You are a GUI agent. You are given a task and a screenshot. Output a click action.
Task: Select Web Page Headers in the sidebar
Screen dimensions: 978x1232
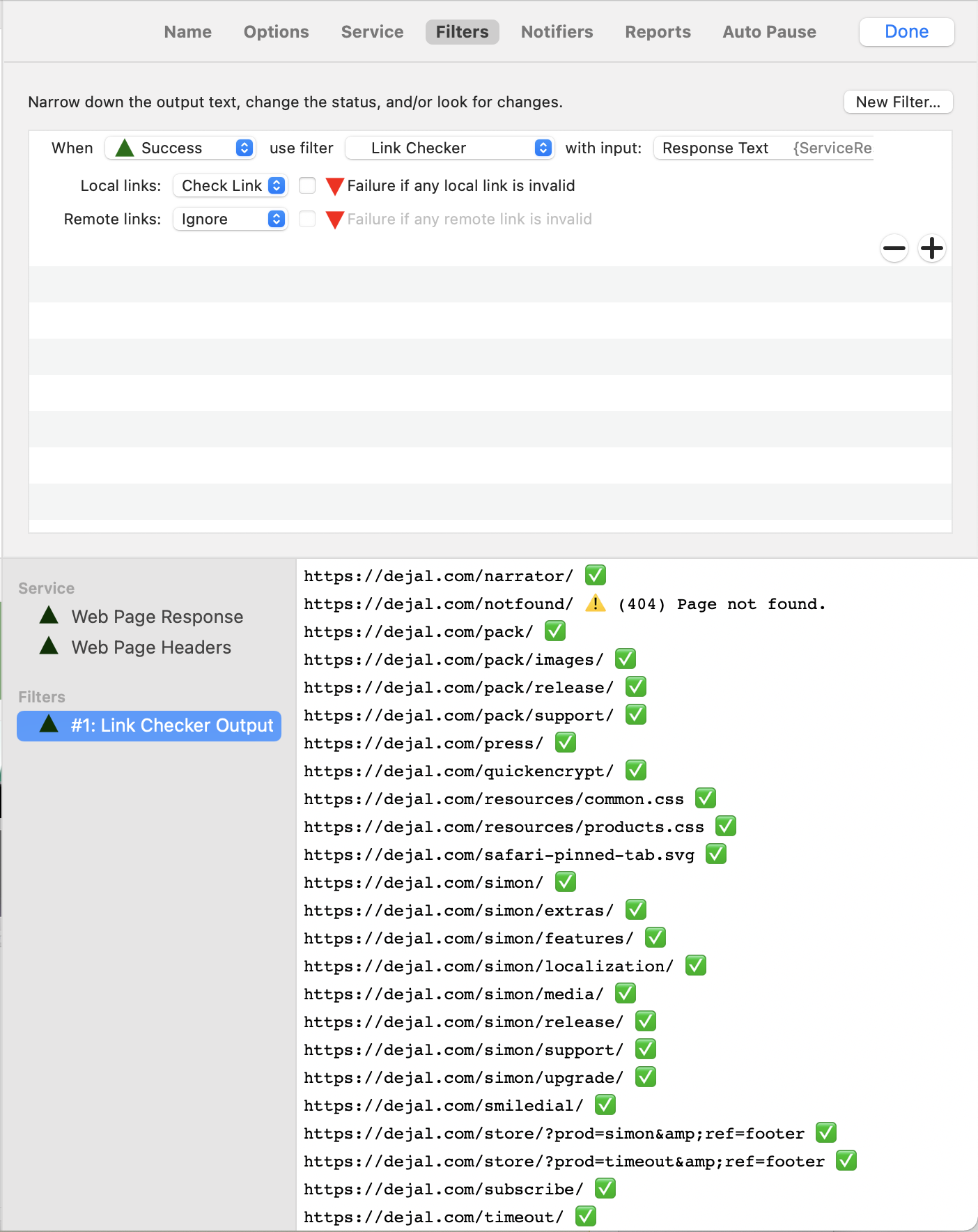tap(151, 647)
